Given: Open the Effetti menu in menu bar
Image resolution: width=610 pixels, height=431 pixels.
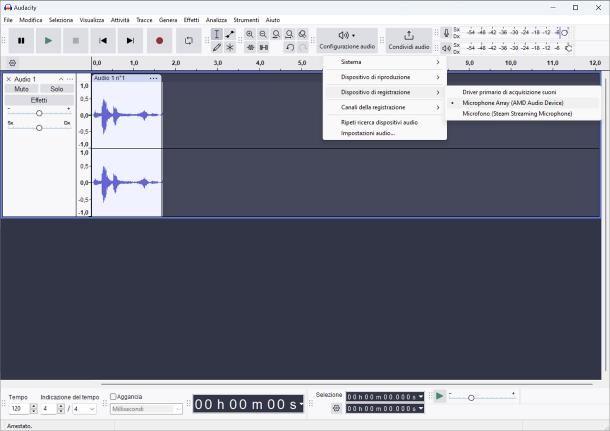Looking at the screenshot, I should pos(191,20).
